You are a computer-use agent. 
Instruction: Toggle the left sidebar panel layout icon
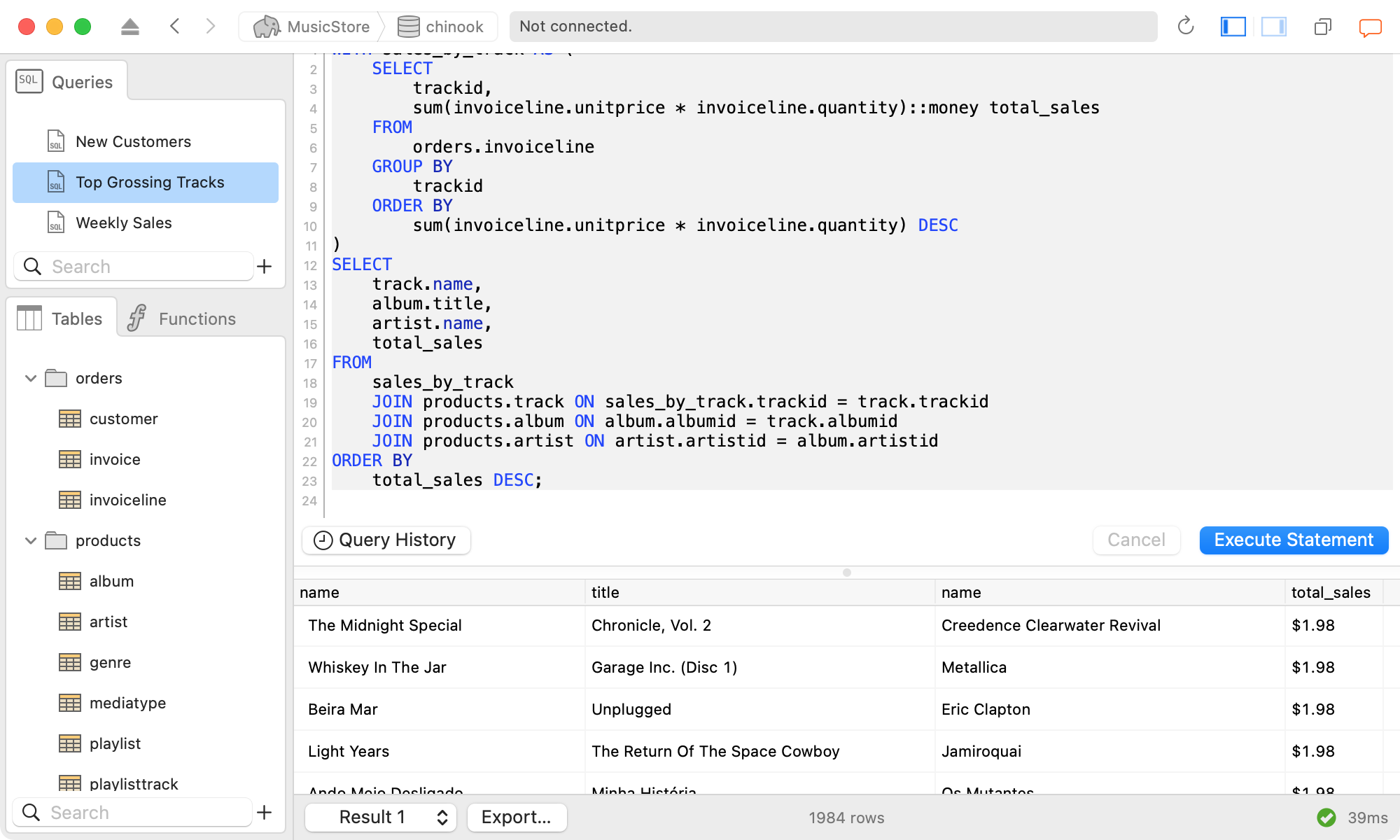click(1232, 25)
